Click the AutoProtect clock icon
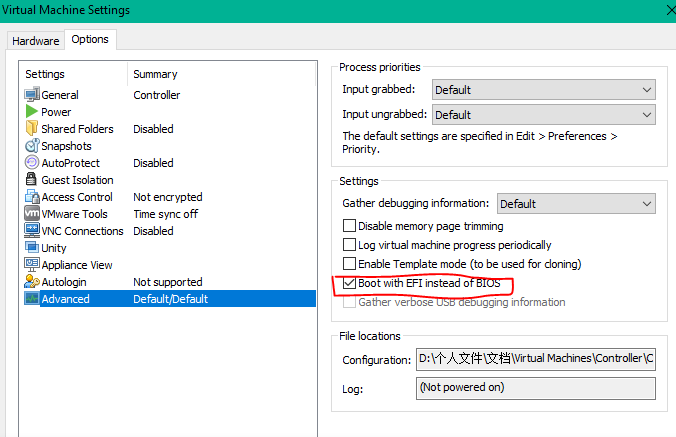This screenshot has height=437, width=676. [32, 163]
